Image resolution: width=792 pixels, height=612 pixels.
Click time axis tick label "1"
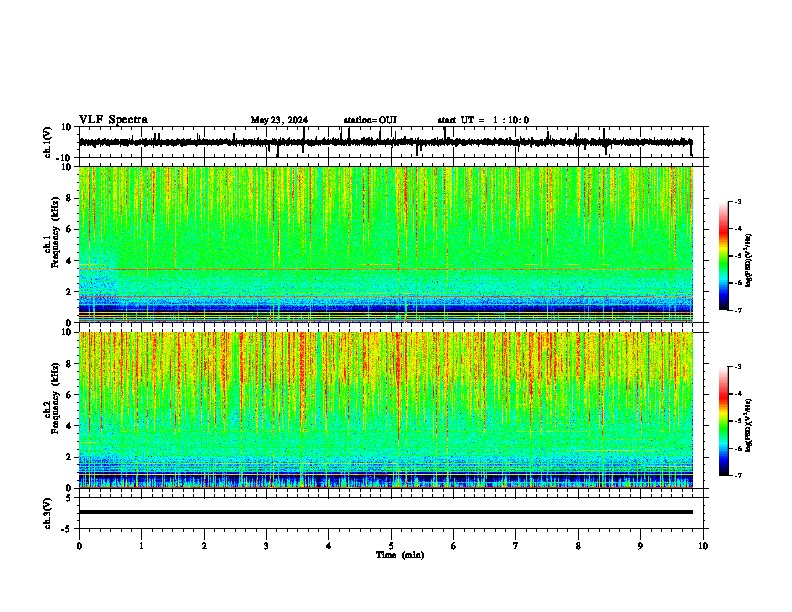coord(141,546)
